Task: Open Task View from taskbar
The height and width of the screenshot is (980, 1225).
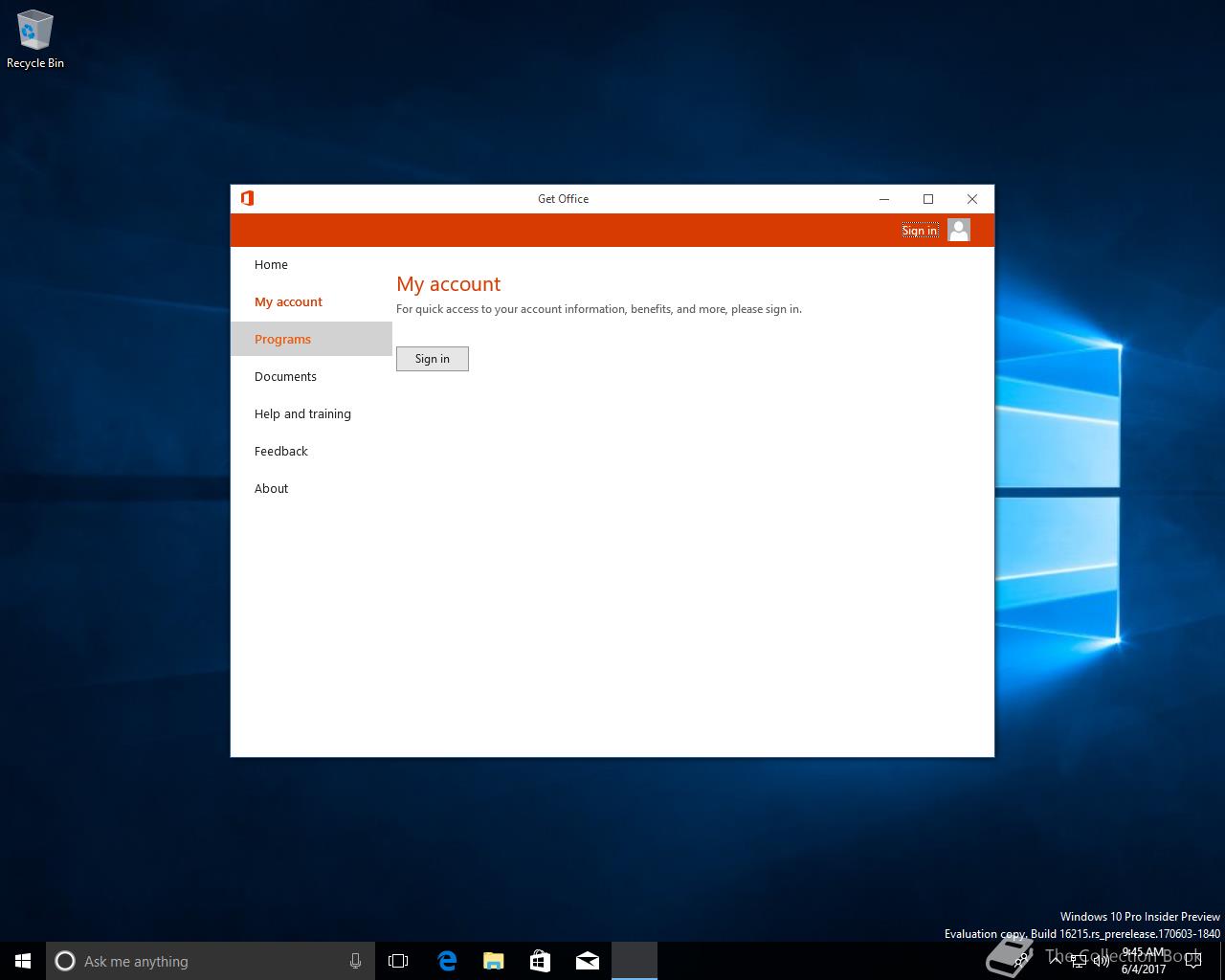Action: coord(398,961)
